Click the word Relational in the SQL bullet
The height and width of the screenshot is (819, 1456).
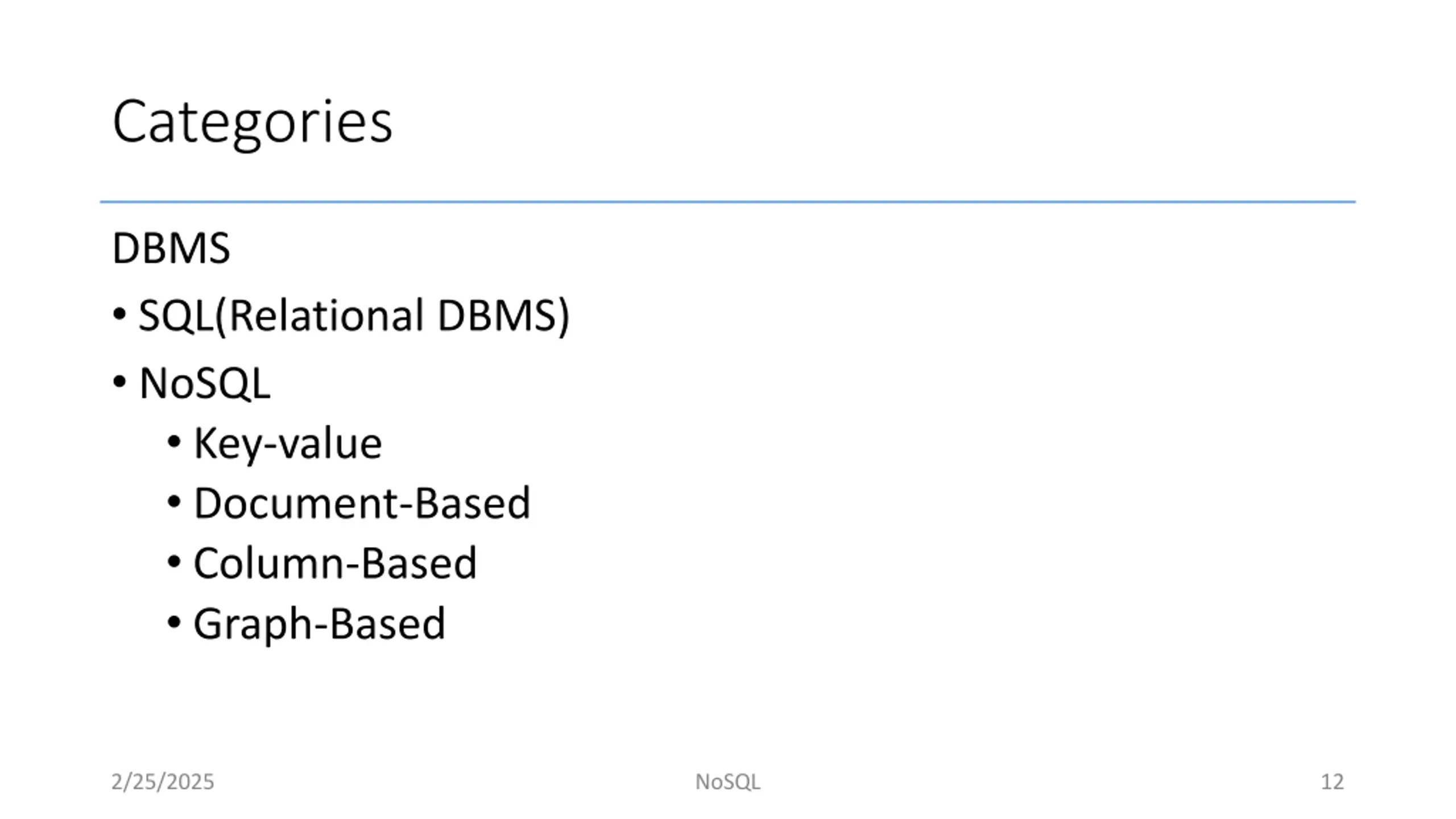[326, 316]
